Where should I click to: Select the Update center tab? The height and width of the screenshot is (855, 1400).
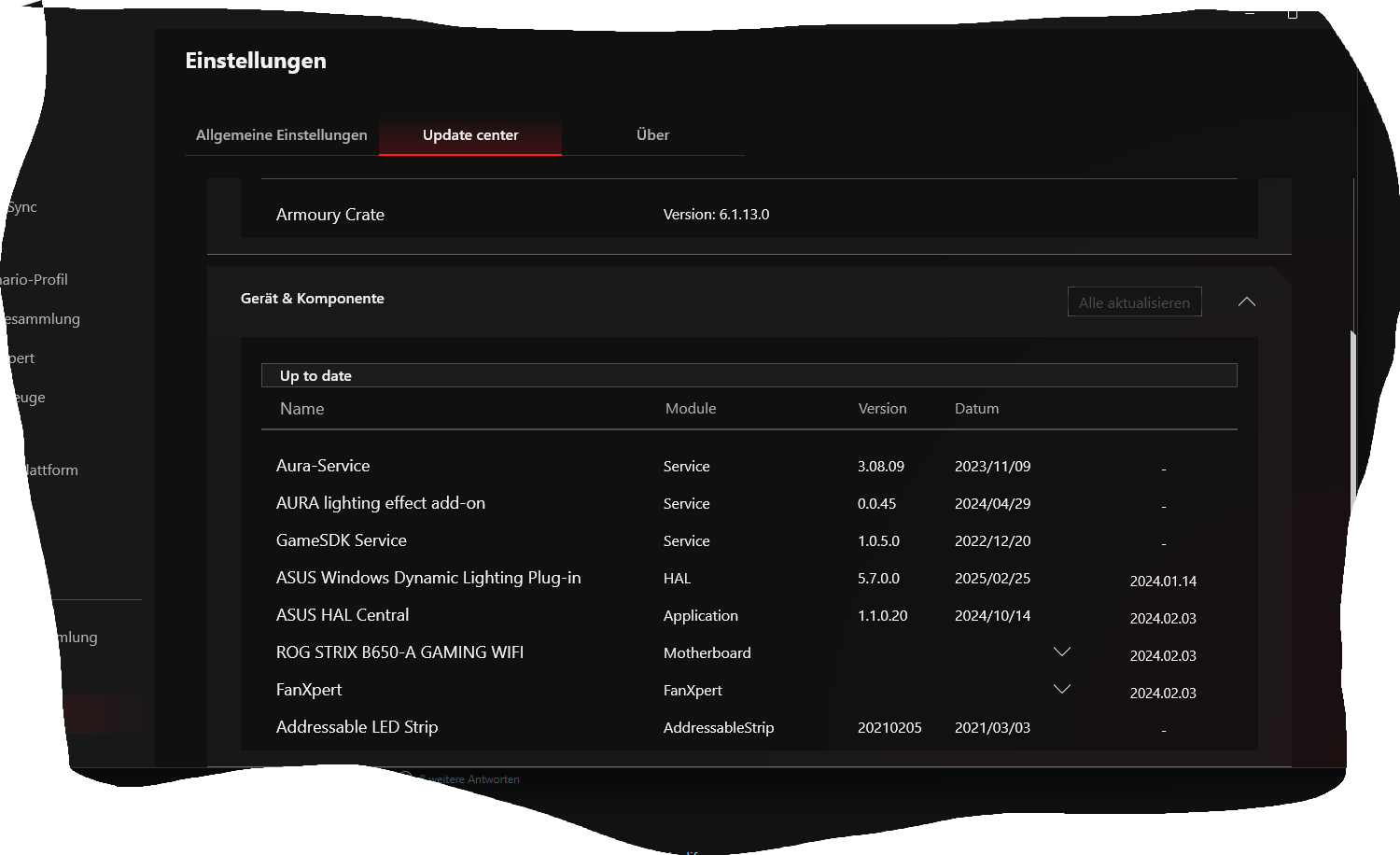[470, 135]
